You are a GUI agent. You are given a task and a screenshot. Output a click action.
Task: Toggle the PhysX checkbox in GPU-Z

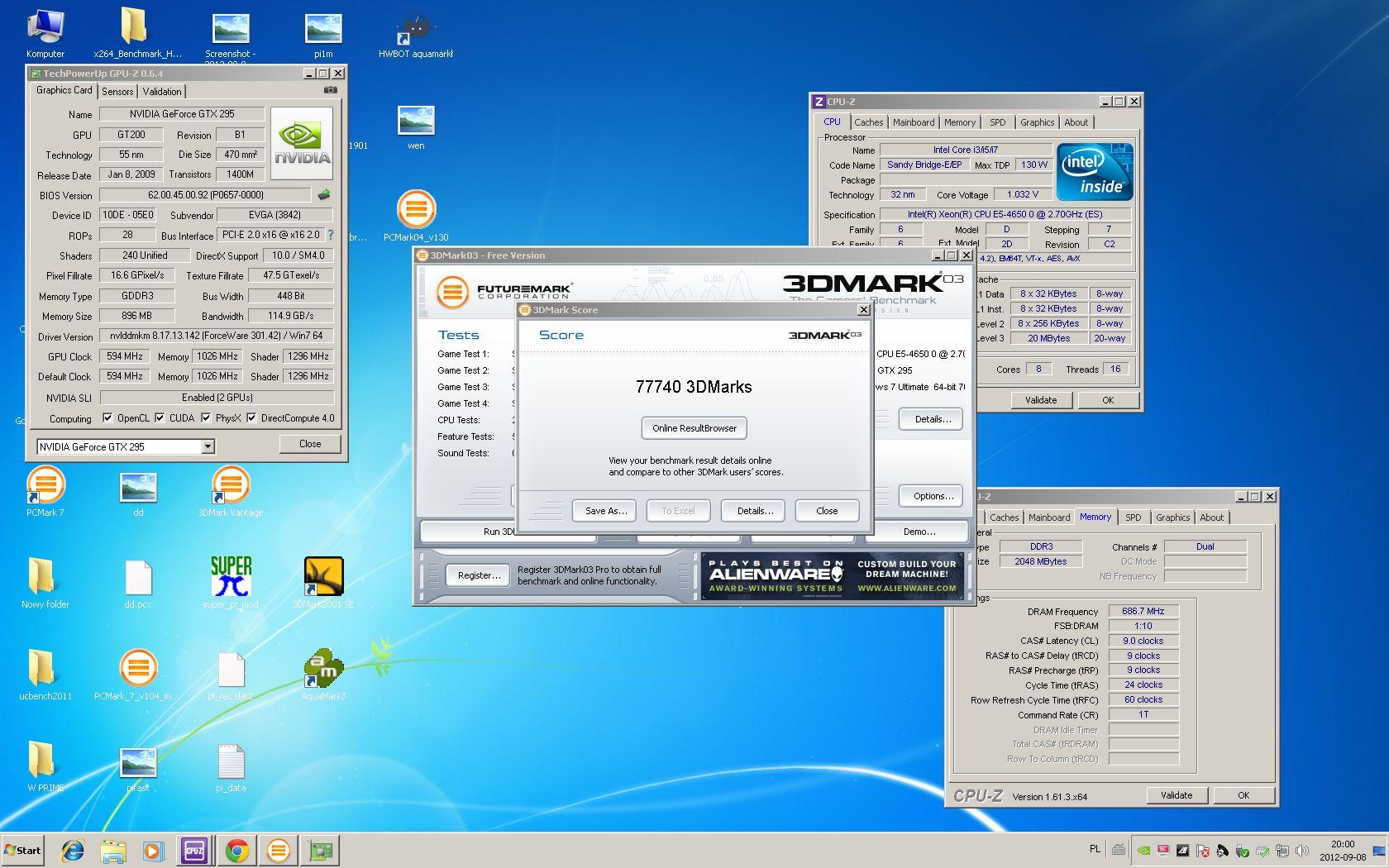[x=206, y=417]
